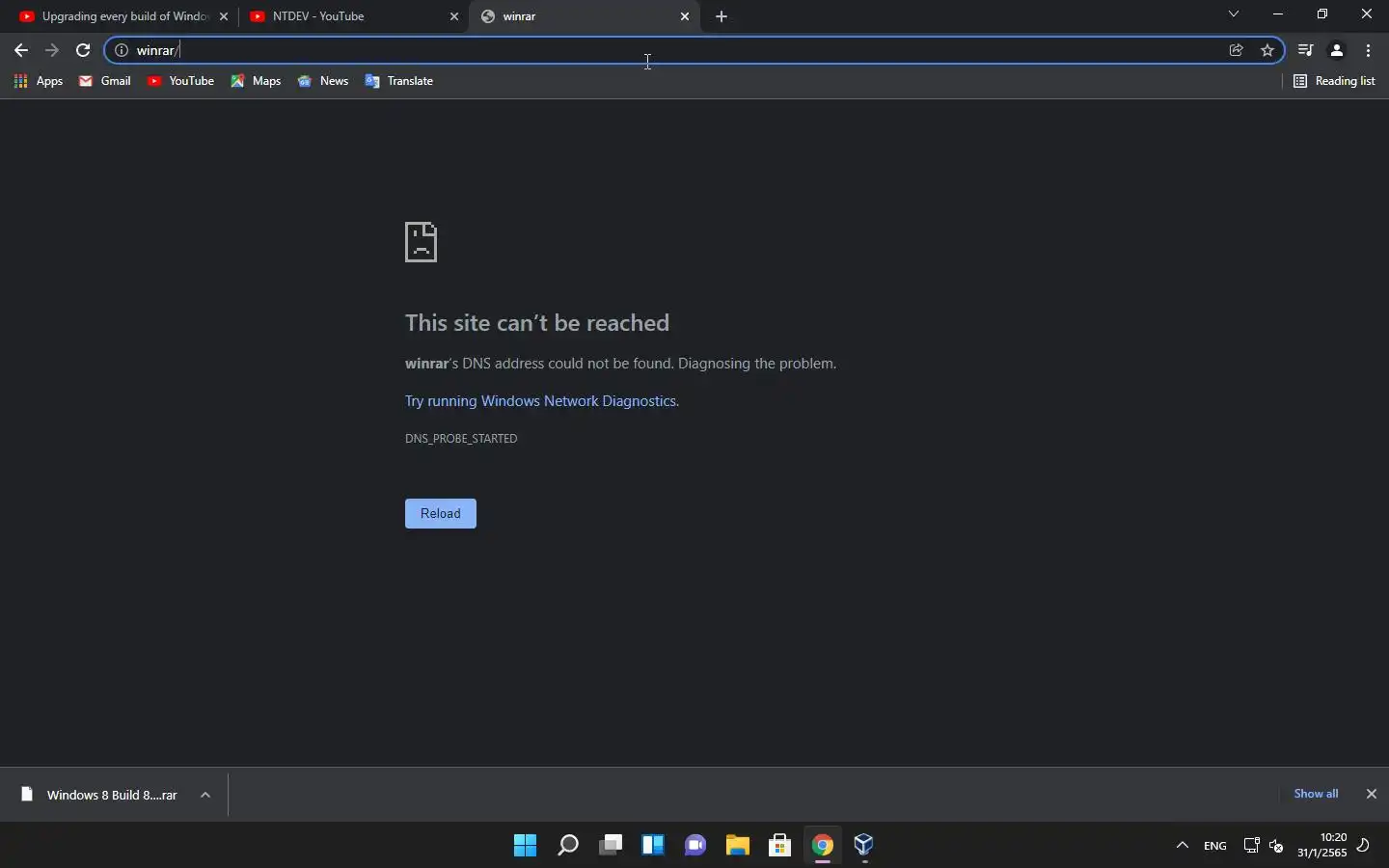
Task: Click the share this page icon
Action: (x=1238, y=50)
